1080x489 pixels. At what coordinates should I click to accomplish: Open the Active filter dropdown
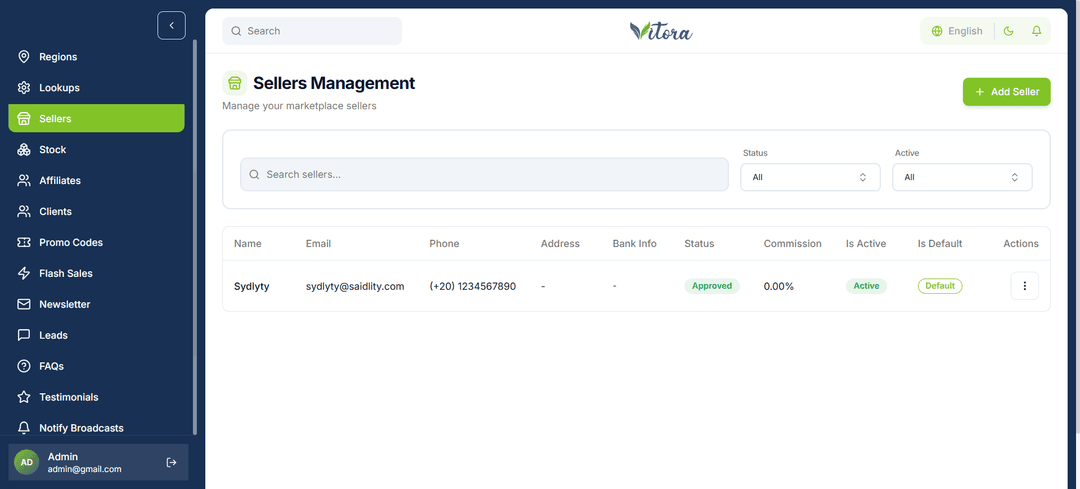pos(962,177)
